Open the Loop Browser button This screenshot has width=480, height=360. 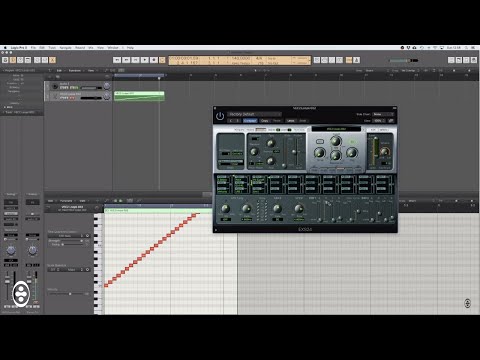tap(466, 60)
